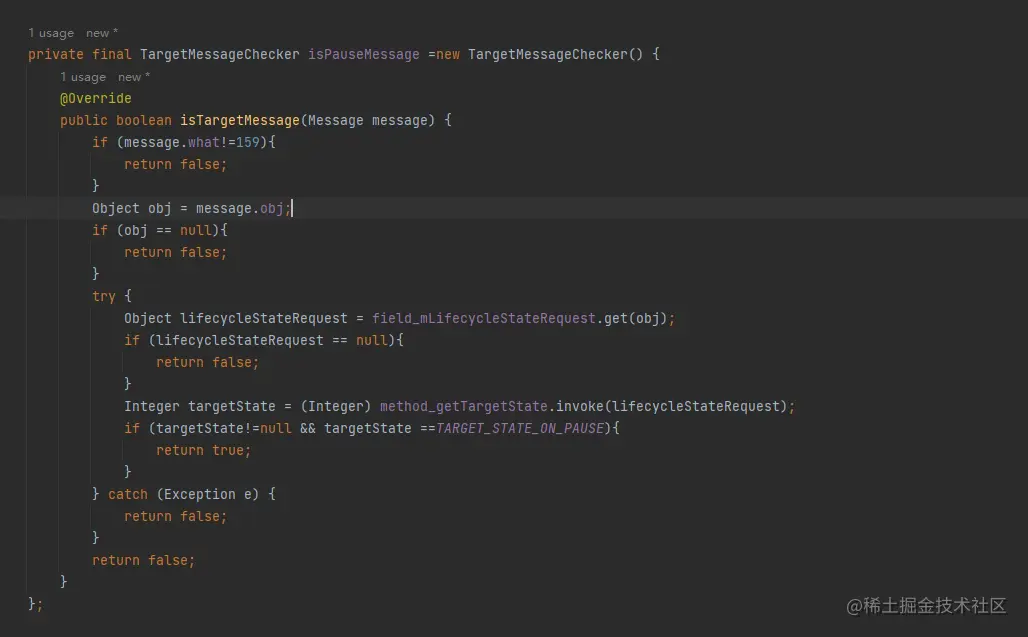The height and width of the screenshot is (637, 1028).
Task: Click the isTargetMessage method name
Action: point(240,121)
